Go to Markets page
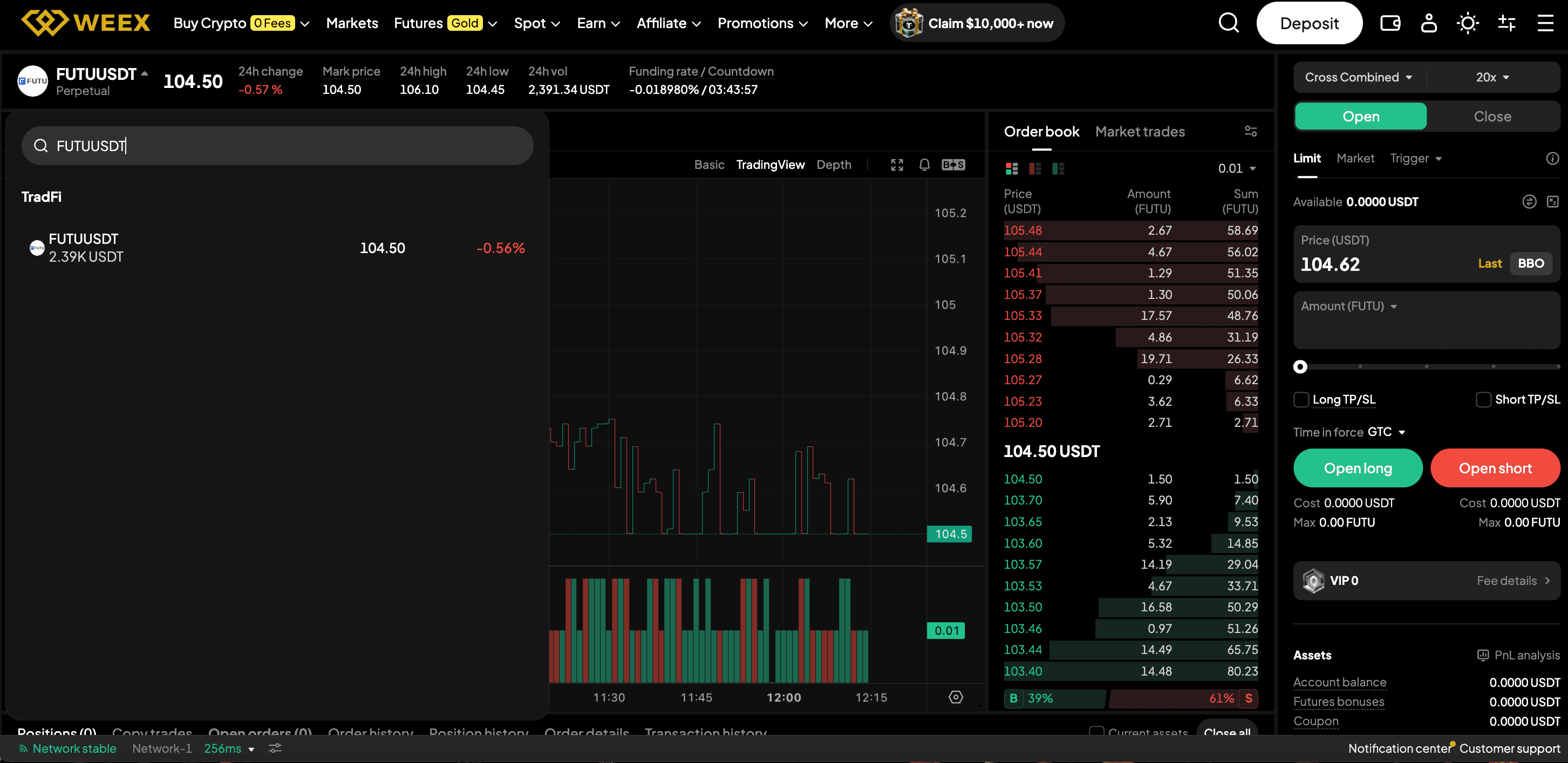The height and width of the screenshot is (763, 1568). 352,23
